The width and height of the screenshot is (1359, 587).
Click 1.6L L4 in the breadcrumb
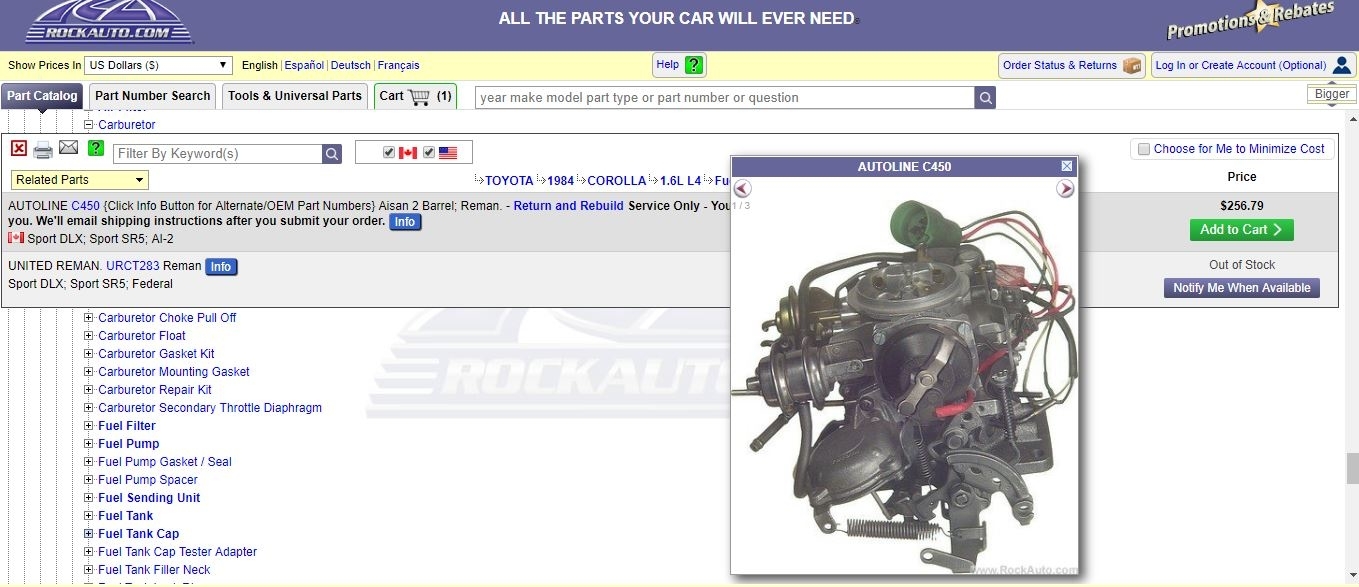coord(680,181)
